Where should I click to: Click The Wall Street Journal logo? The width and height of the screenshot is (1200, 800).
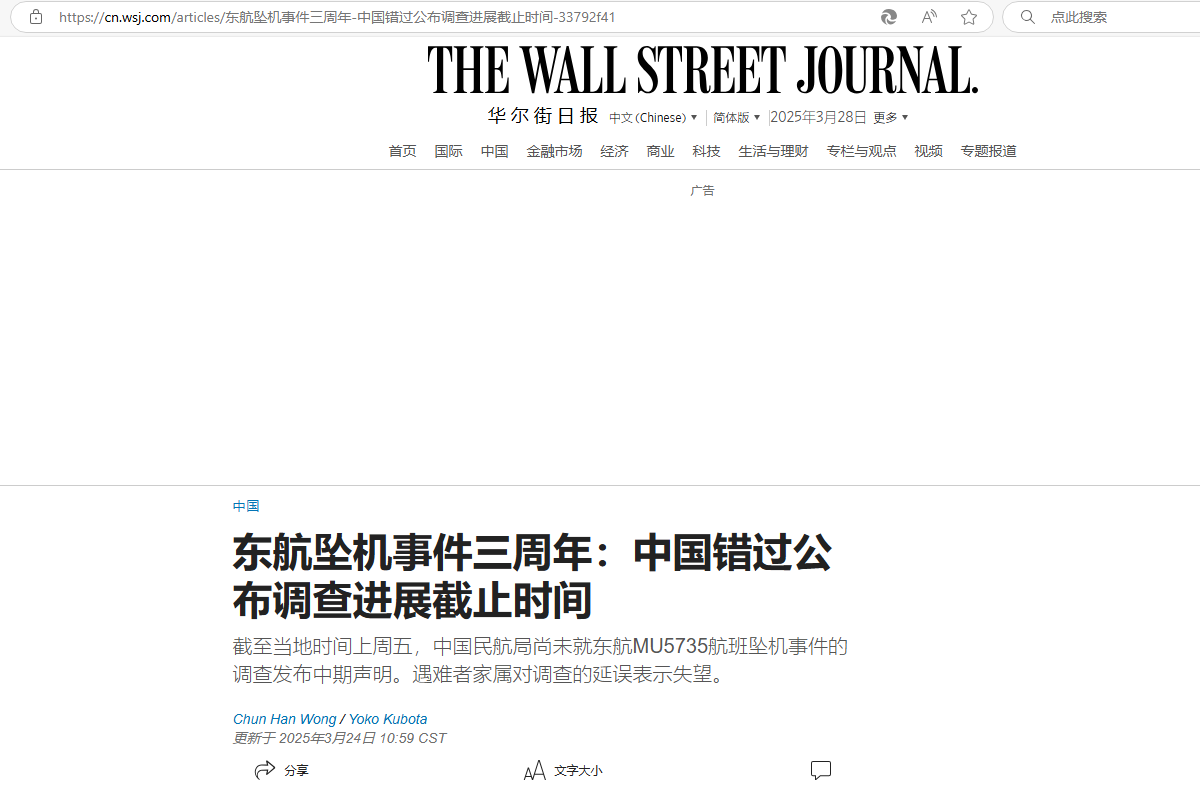click(x=703, y=70)
